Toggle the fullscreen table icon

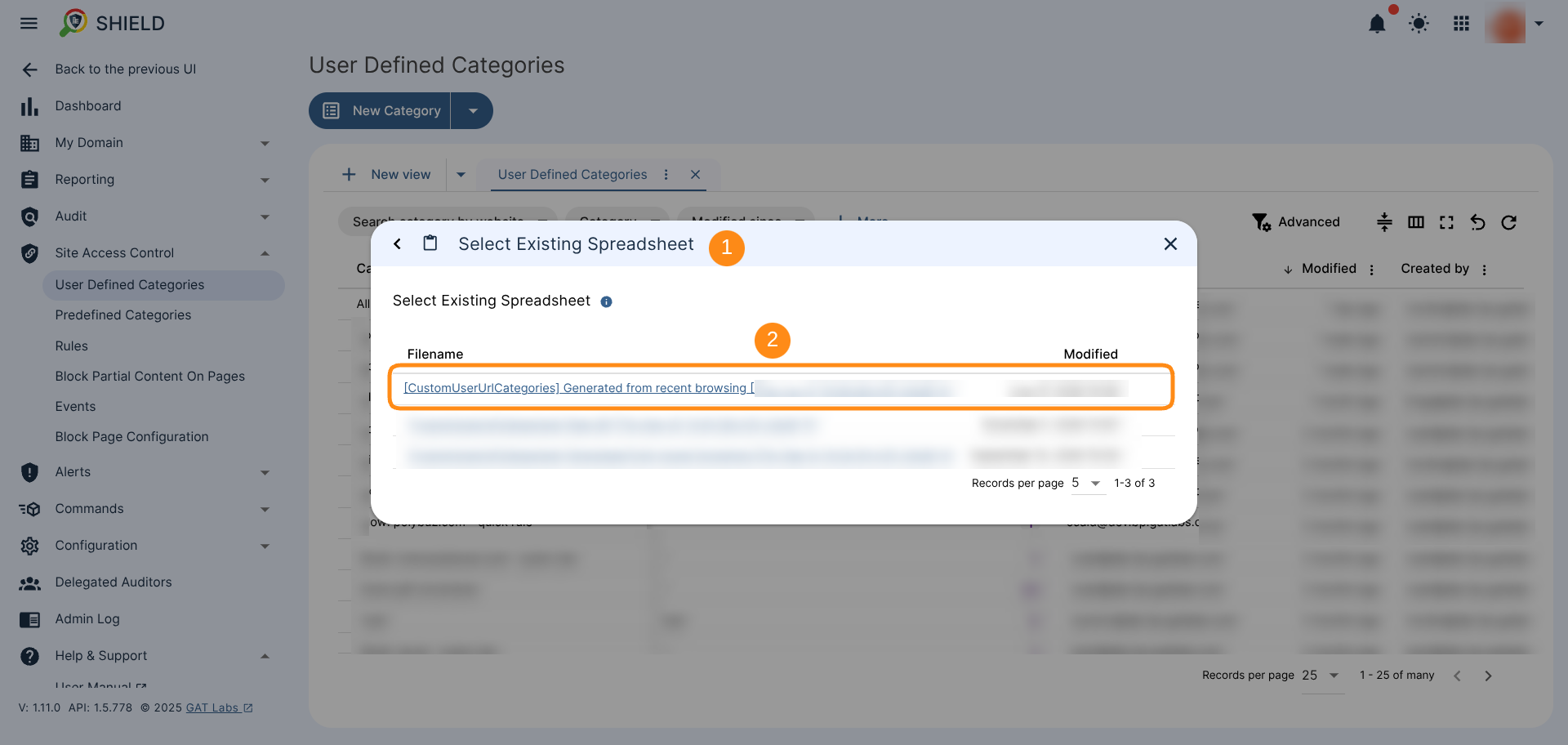1446,222
